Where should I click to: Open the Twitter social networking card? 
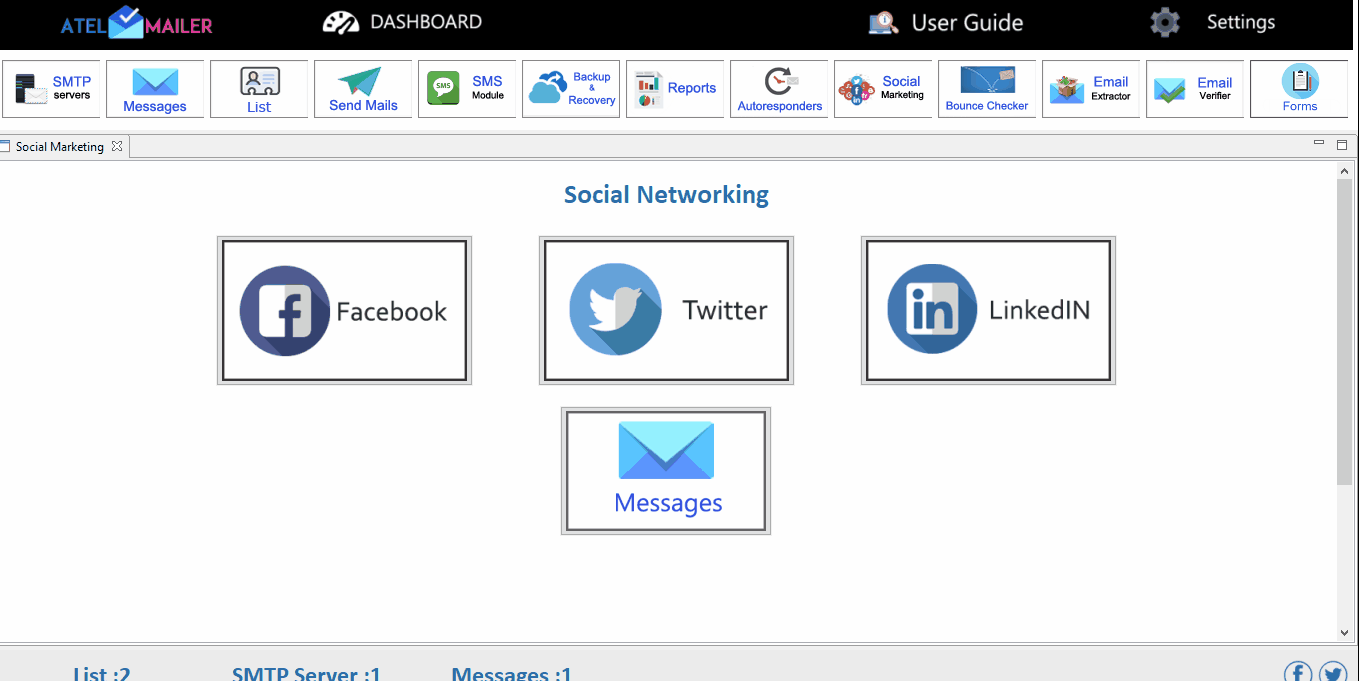[x=666, y=310]
